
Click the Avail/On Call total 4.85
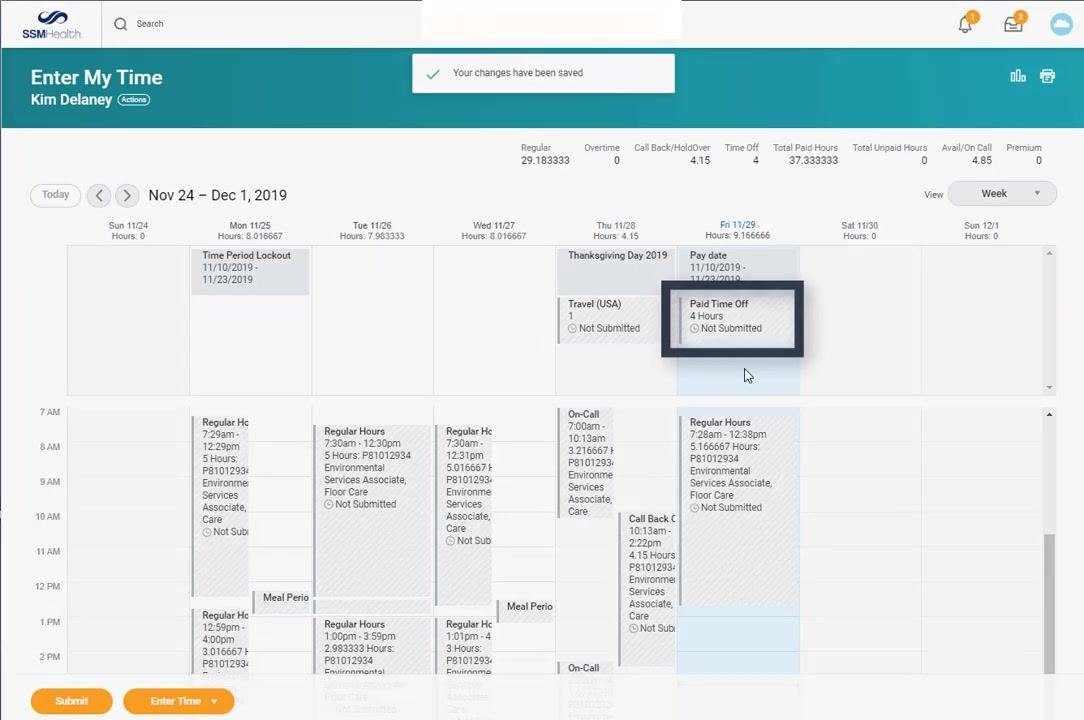(x=982, y=160)
